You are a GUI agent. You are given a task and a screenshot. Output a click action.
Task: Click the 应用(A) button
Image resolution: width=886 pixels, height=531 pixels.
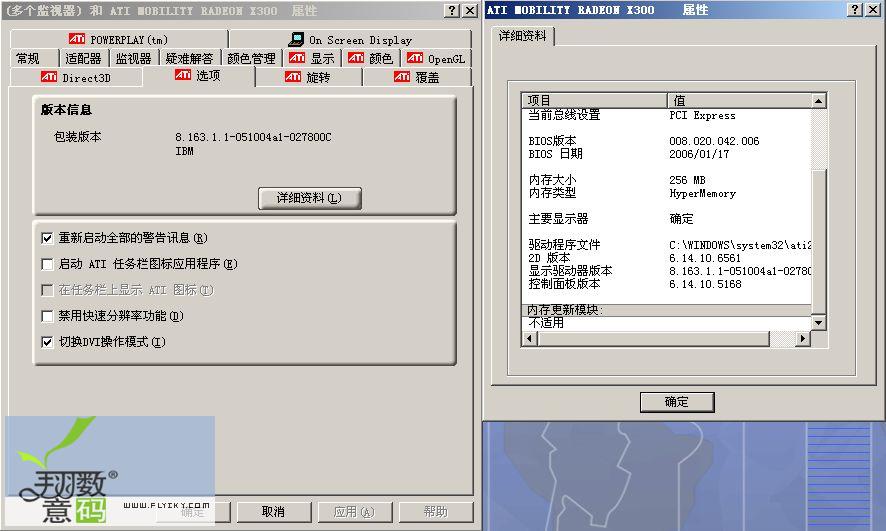tap(354, 512)
